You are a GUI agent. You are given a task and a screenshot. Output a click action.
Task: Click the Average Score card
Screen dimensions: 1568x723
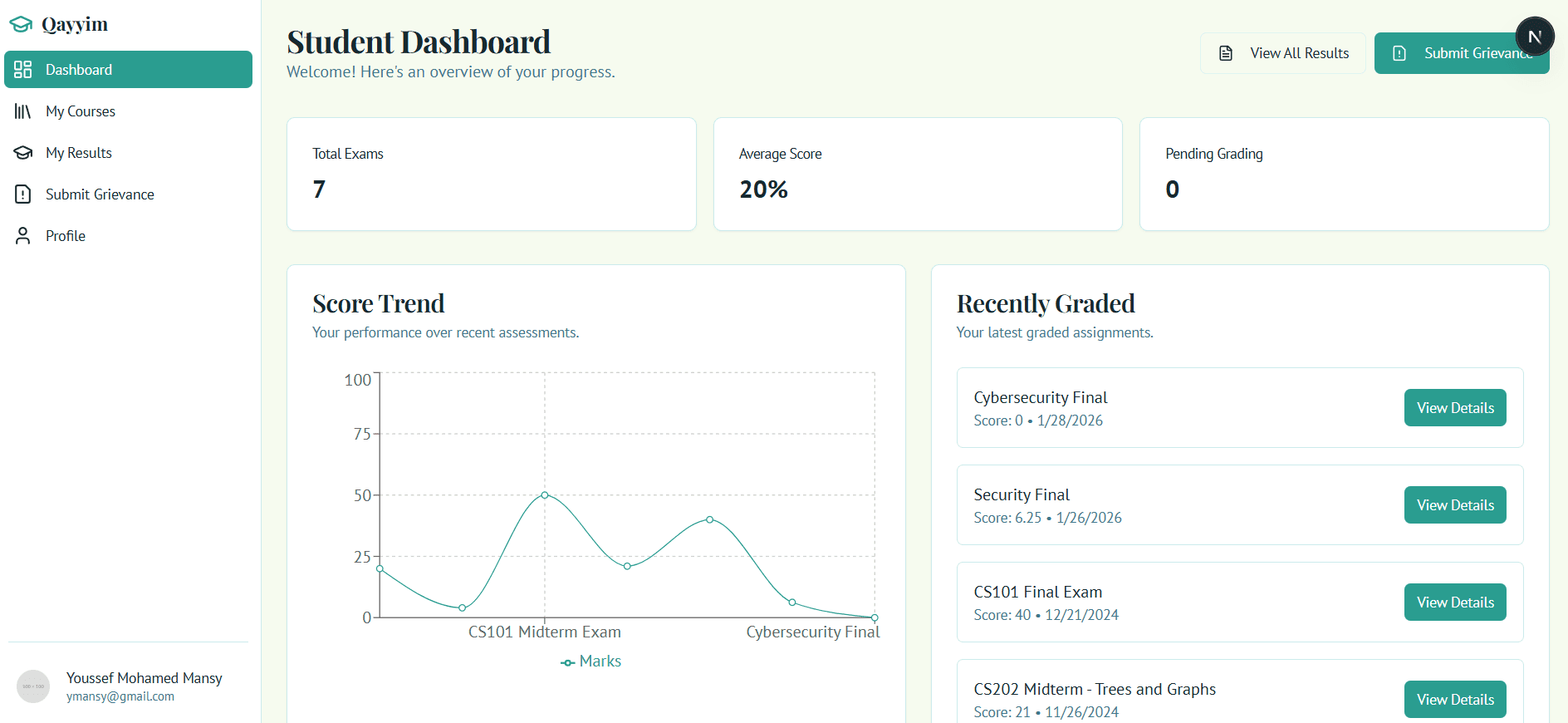[x=918, y=174]
